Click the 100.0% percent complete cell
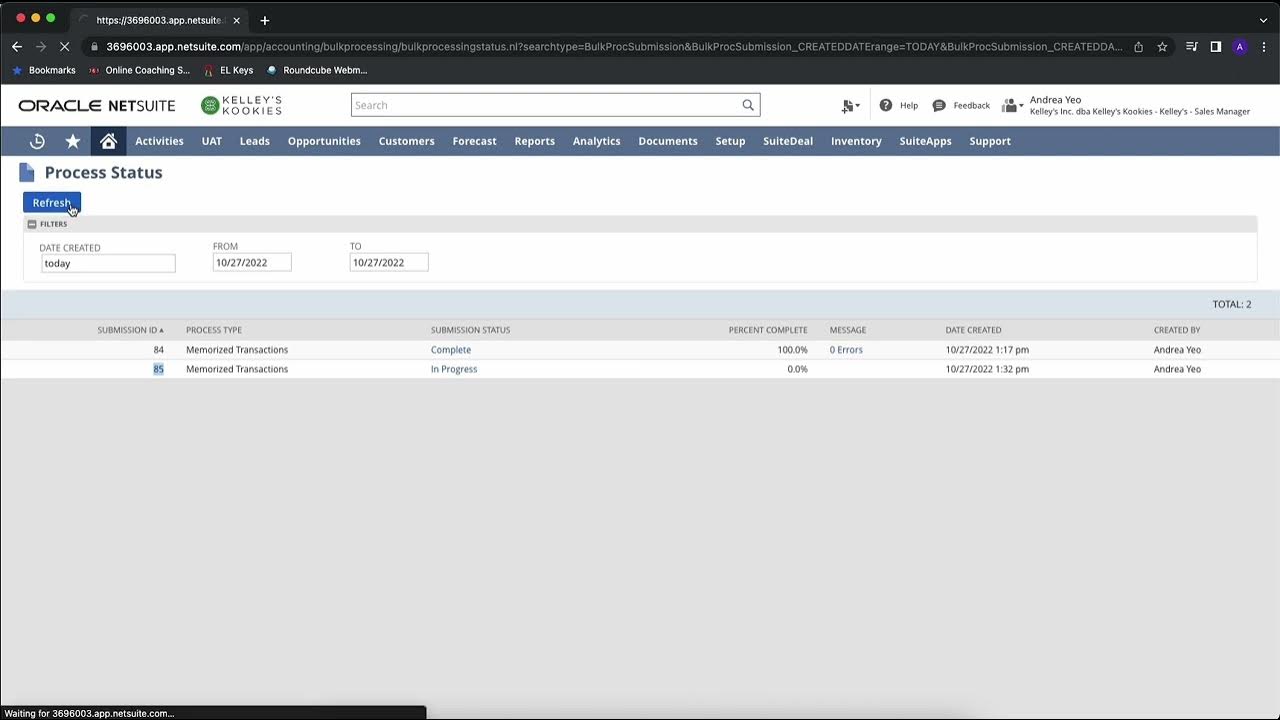 click(x=792, y=350)
